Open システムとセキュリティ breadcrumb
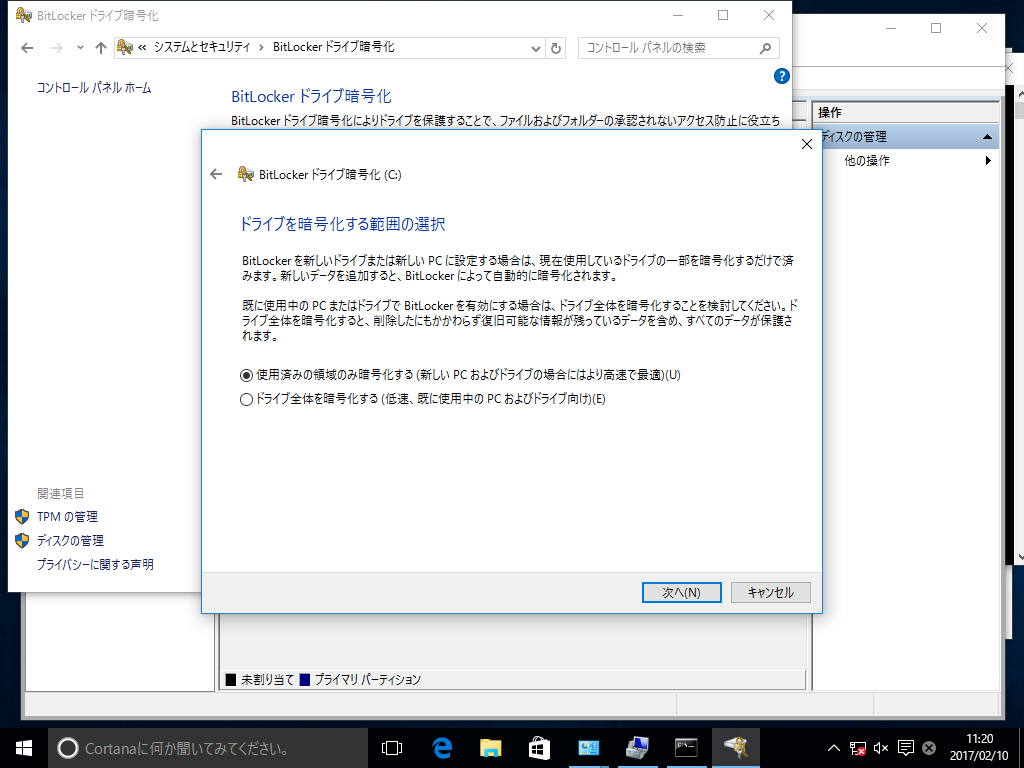 point(202,47)
